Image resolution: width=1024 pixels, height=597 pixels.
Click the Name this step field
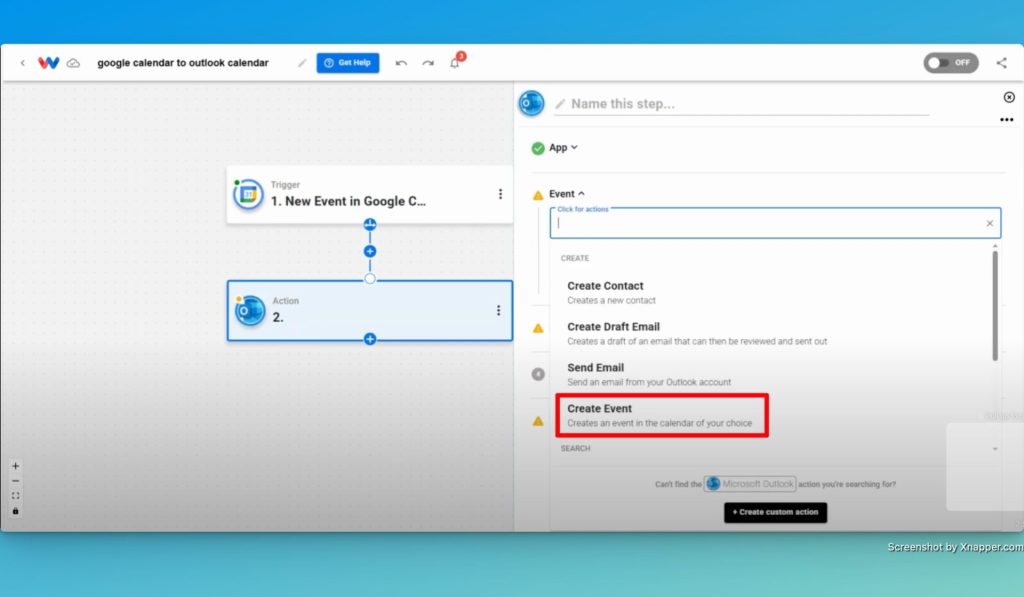[741, 104]
